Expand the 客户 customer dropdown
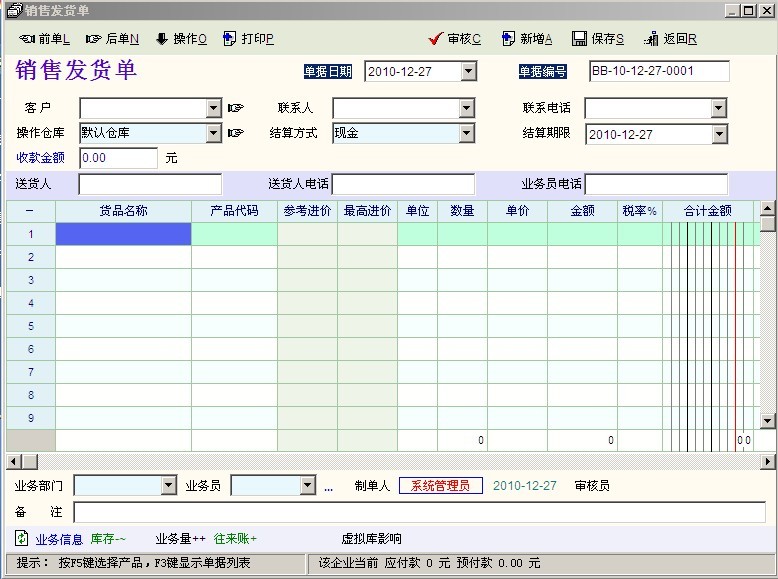 [x=214, y=108]
